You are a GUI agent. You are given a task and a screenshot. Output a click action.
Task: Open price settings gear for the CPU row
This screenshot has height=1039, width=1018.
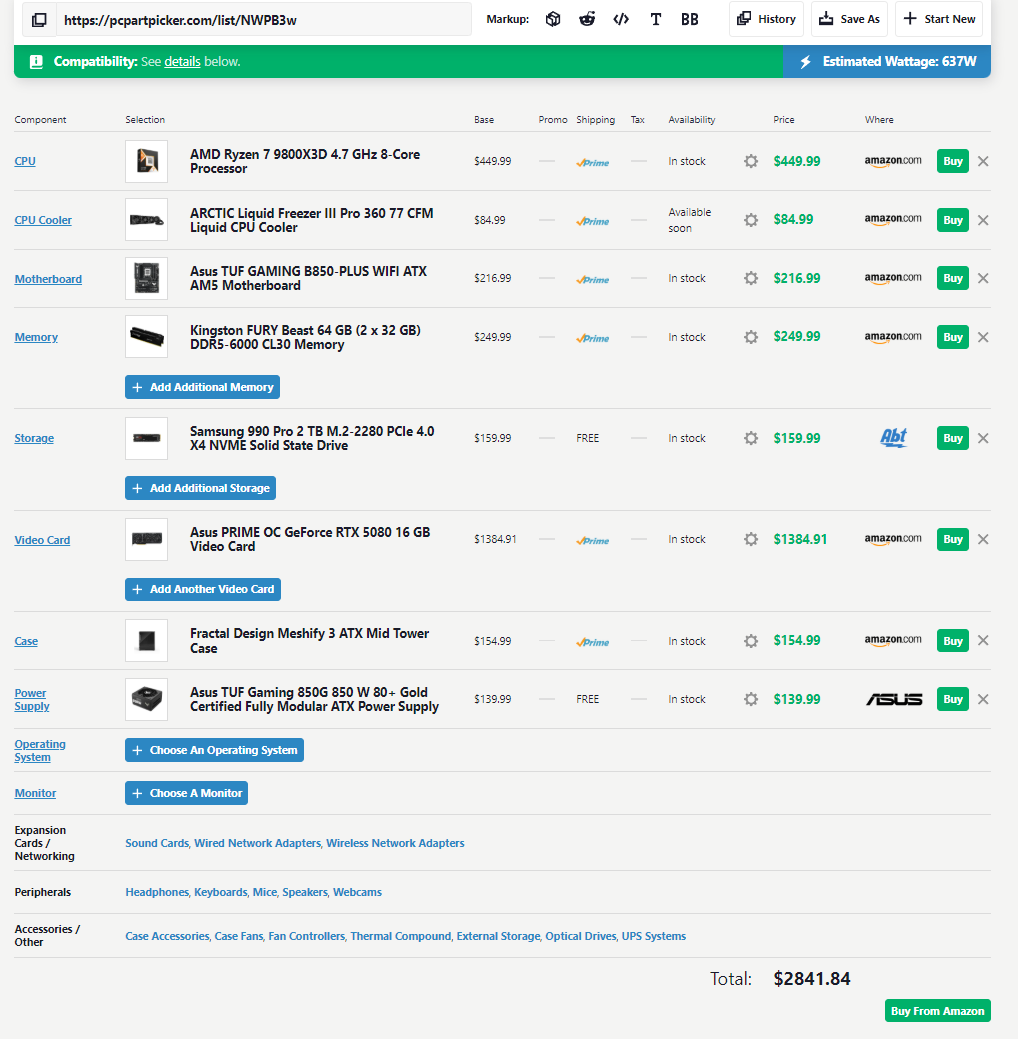[751, 161]
